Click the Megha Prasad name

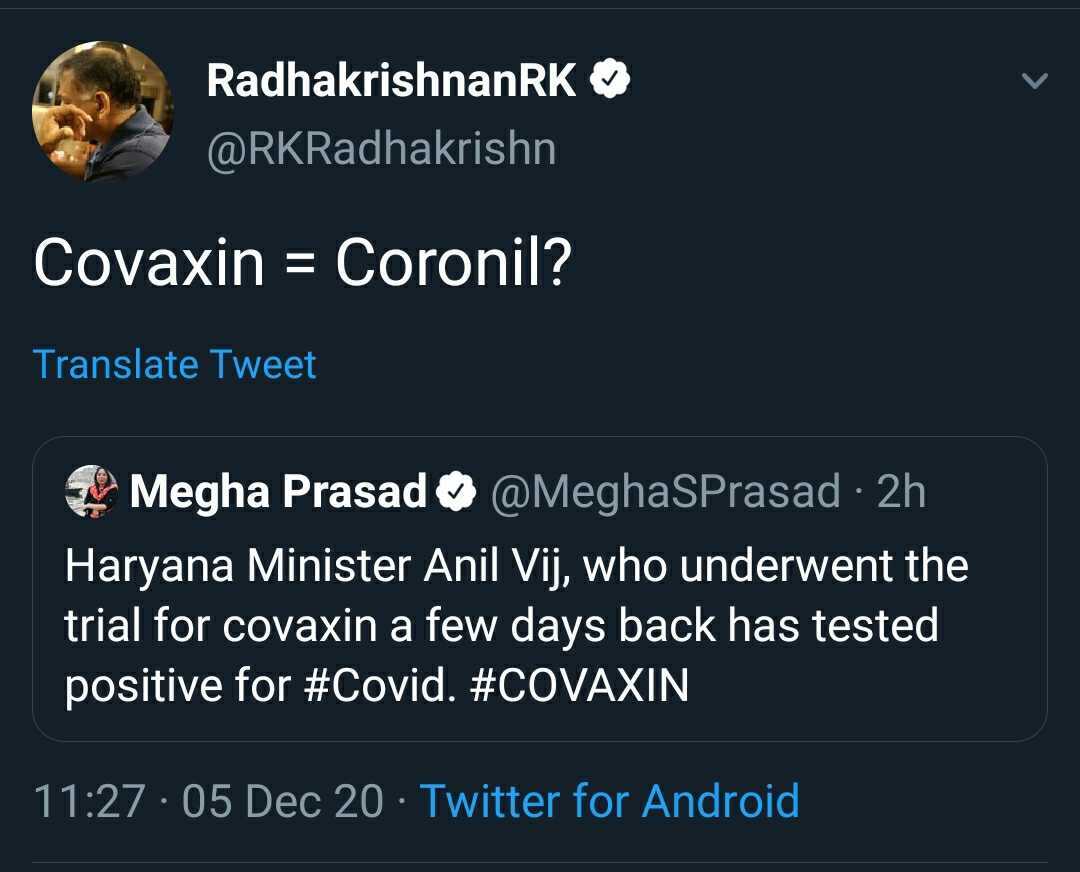pos(279,492)
